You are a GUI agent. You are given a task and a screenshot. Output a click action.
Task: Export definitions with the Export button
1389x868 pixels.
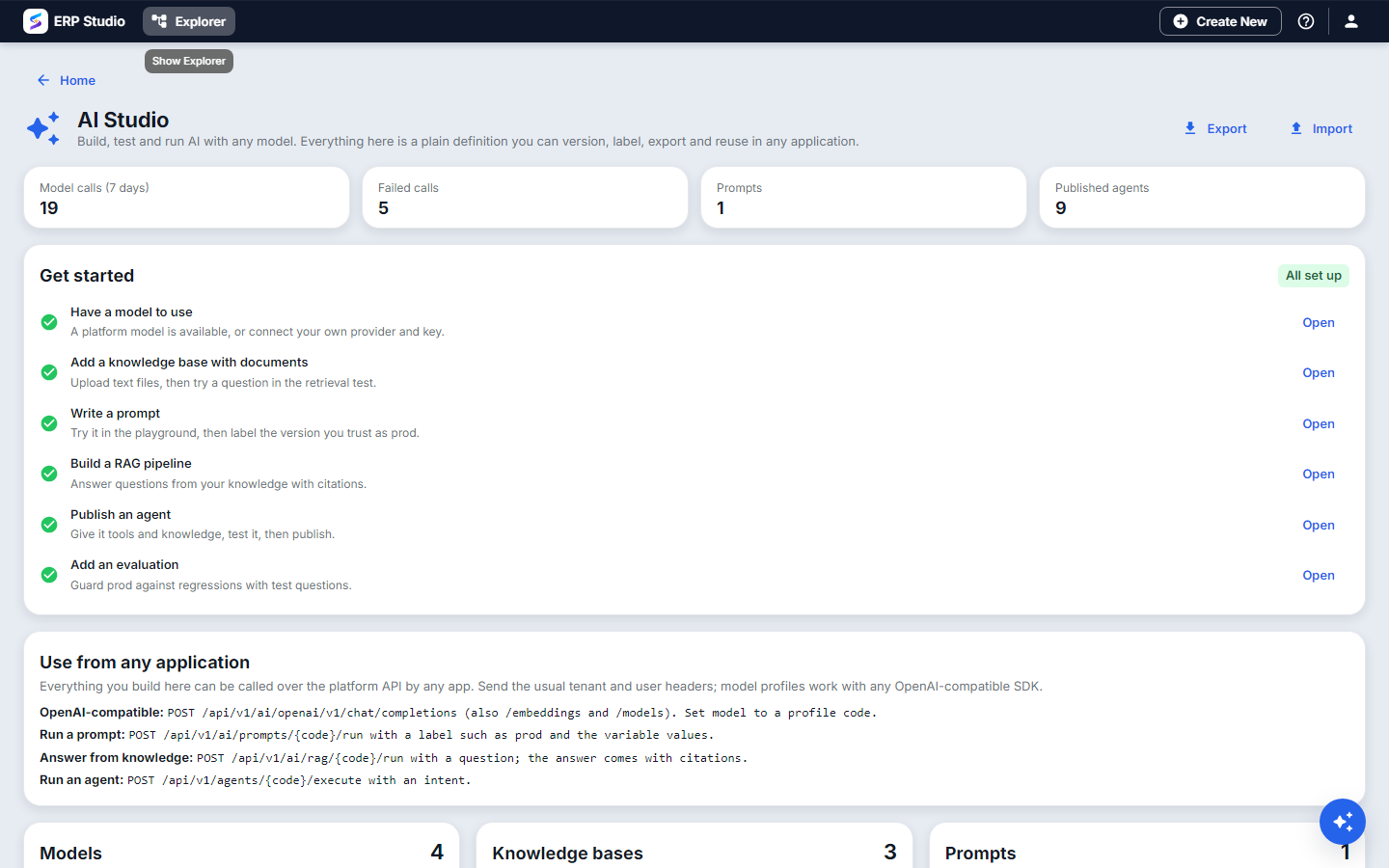click(x=1215, y=128)
